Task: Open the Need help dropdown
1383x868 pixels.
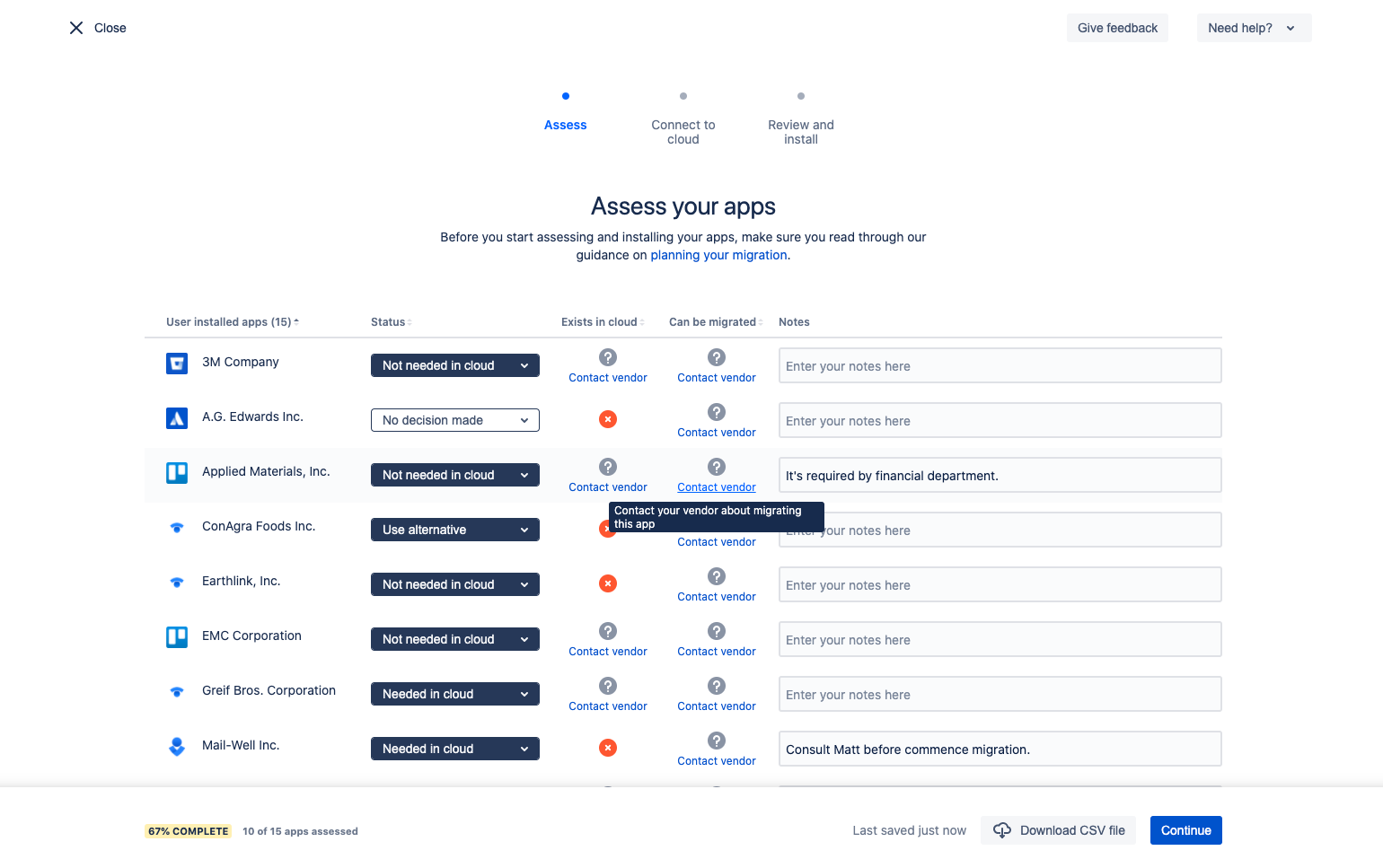Action: pos(1253,28)
